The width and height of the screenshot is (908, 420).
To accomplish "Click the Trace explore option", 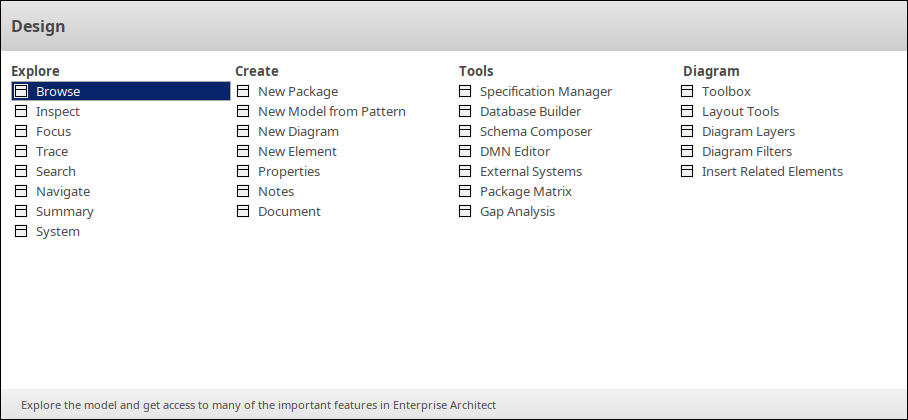I will coord(52,151).
